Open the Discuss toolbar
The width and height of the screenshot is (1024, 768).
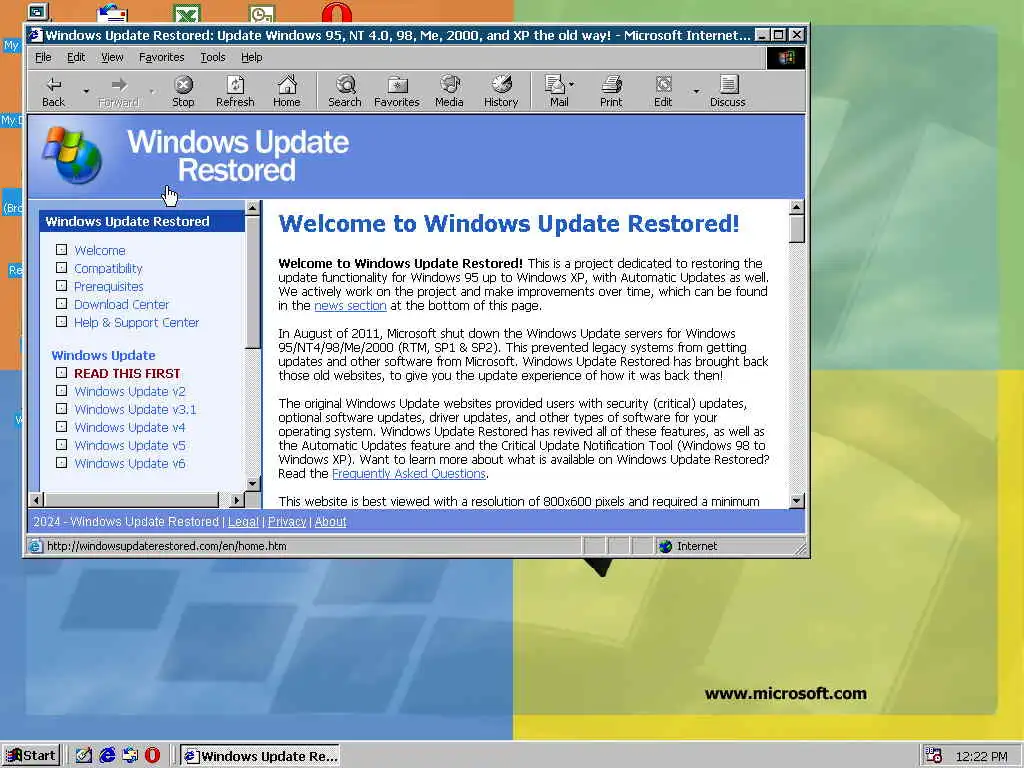(x=728, y=91)
